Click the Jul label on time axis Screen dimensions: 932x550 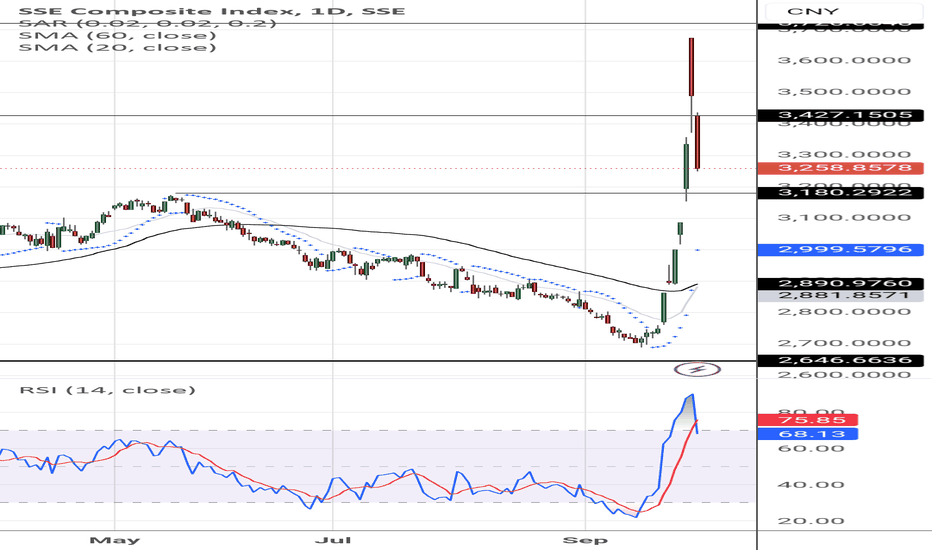point(330,540)
